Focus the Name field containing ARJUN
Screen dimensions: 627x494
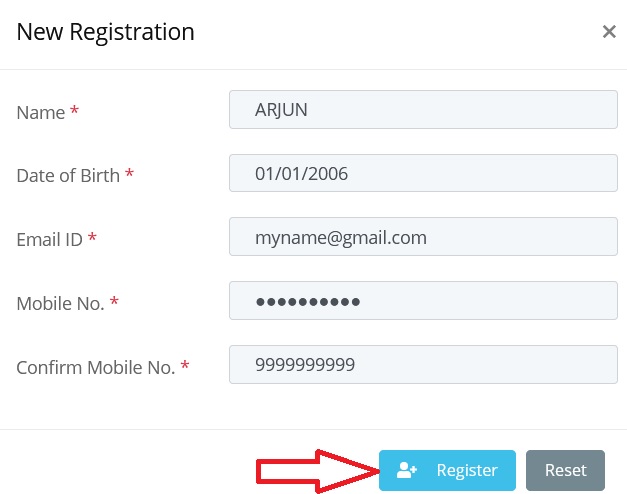pyautogui.click(x=423, y=109)
